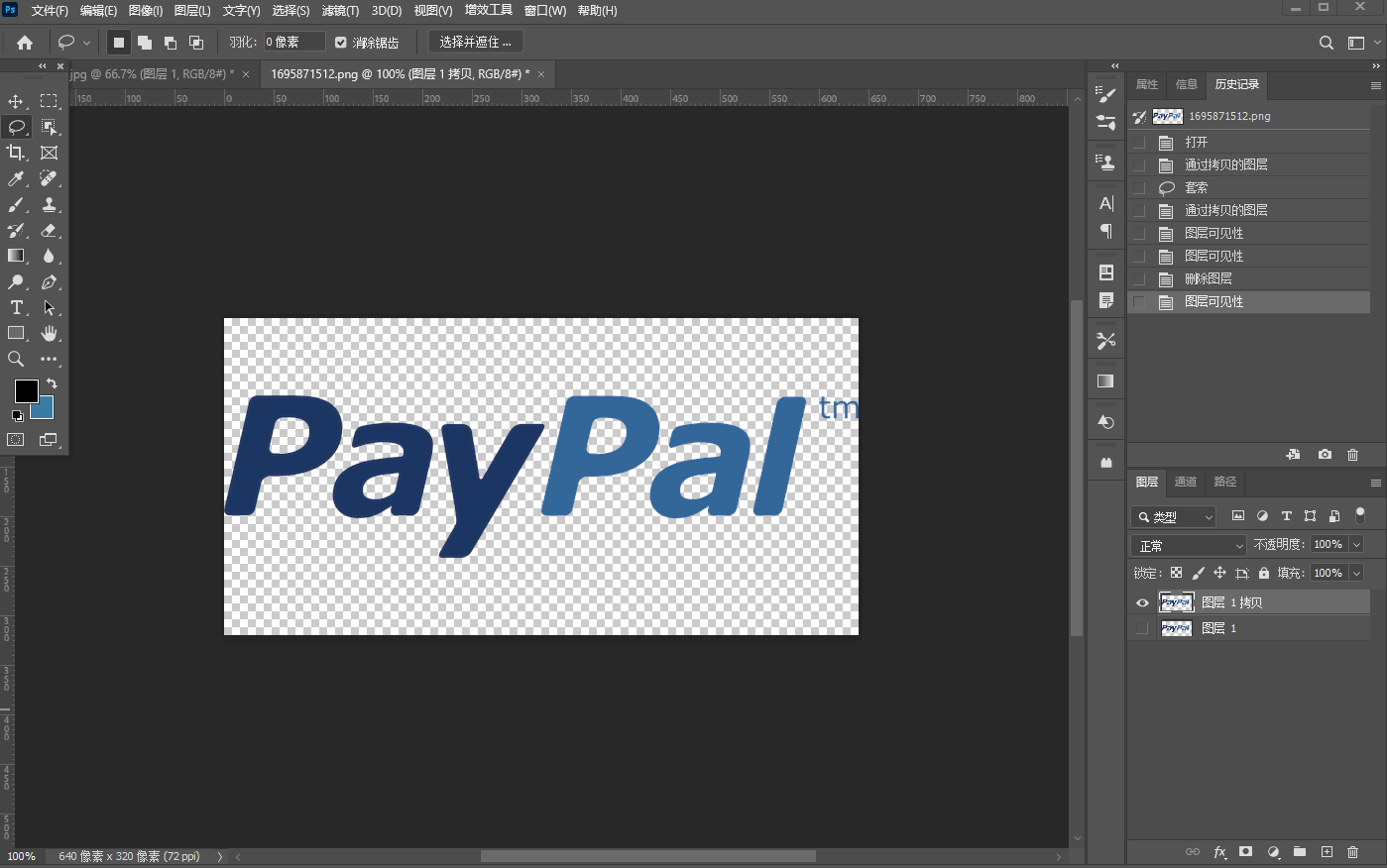Select the Zoom tool in toolbox
This screenshot has width=1387, height=868.
click(16, 359)
